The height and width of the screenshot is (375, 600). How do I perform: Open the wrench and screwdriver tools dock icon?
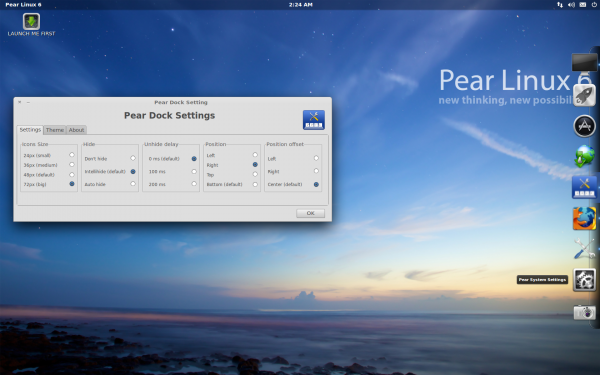[x=584, y=249]
